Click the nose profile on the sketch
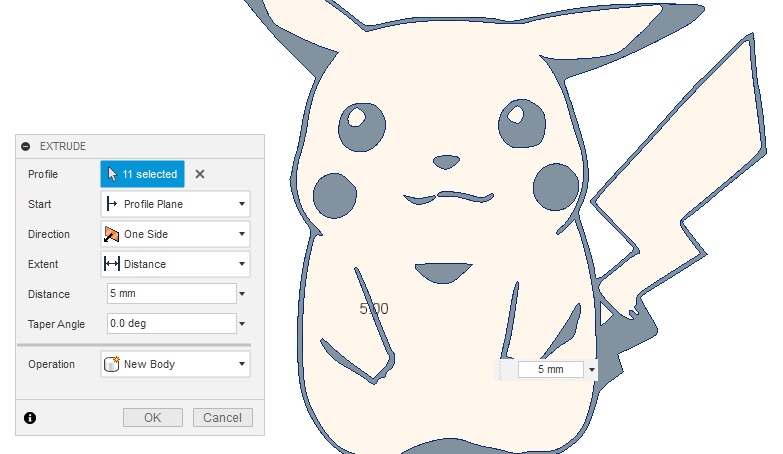 click(x=446, y=162)
